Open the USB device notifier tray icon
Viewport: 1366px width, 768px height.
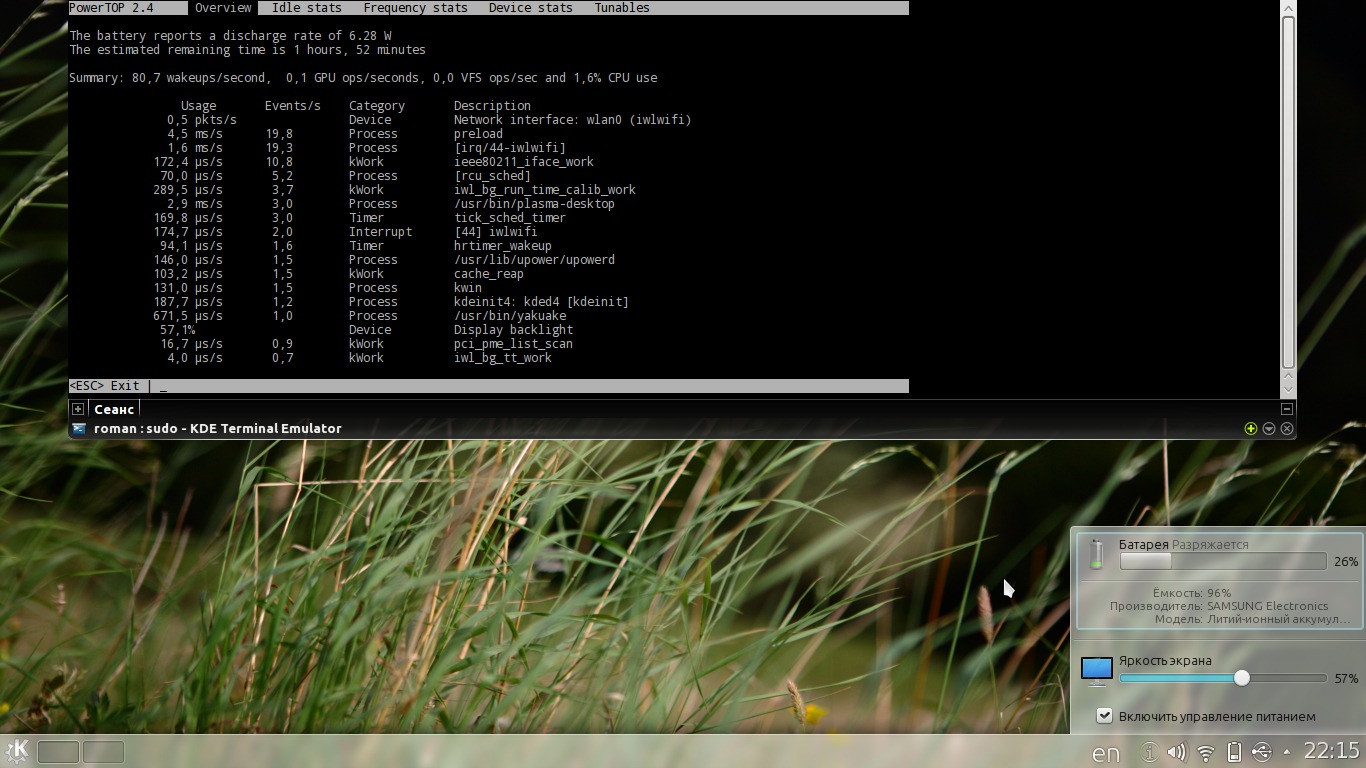click(1261, 752)
